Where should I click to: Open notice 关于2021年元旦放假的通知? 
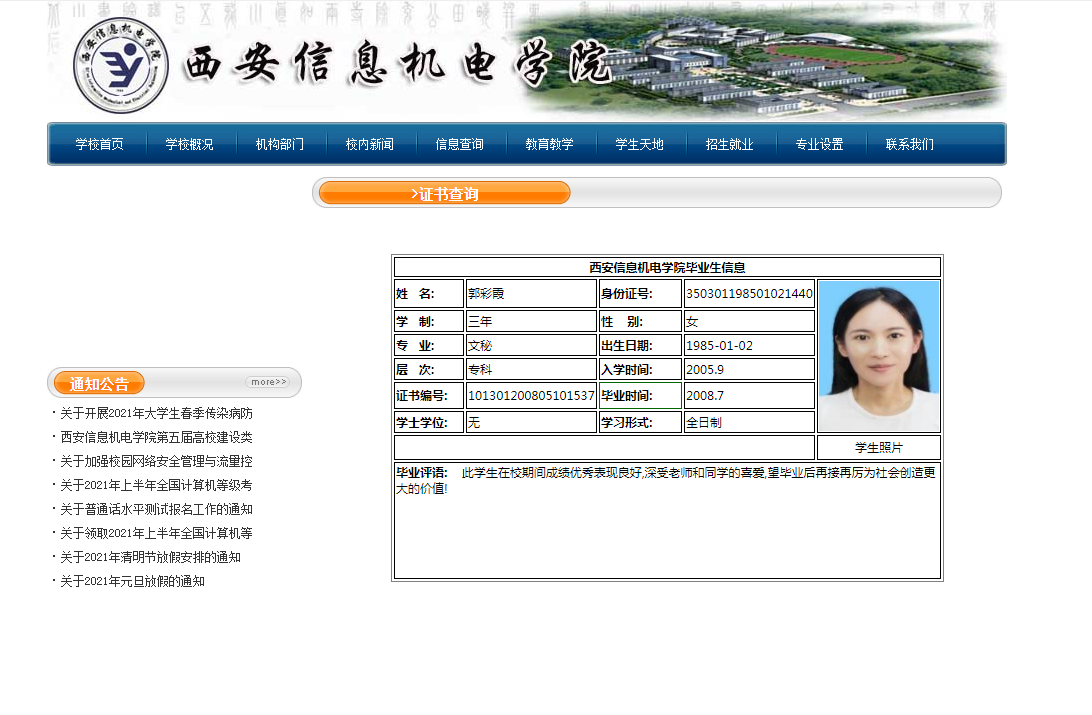[x=132, y=581]
